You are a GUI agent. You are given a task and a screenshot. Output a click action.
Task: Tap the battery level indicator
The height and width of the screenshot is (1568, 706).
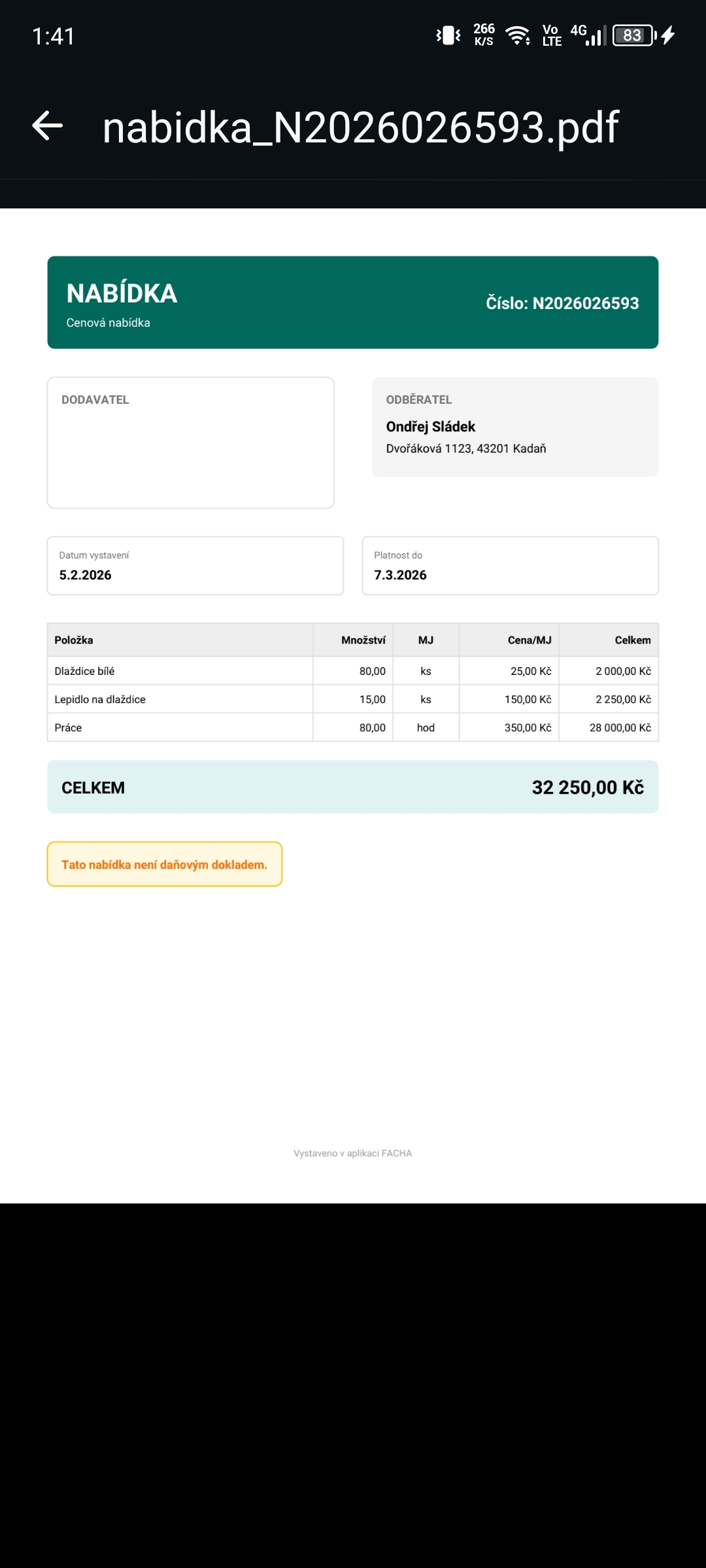(x=633, y=35)
